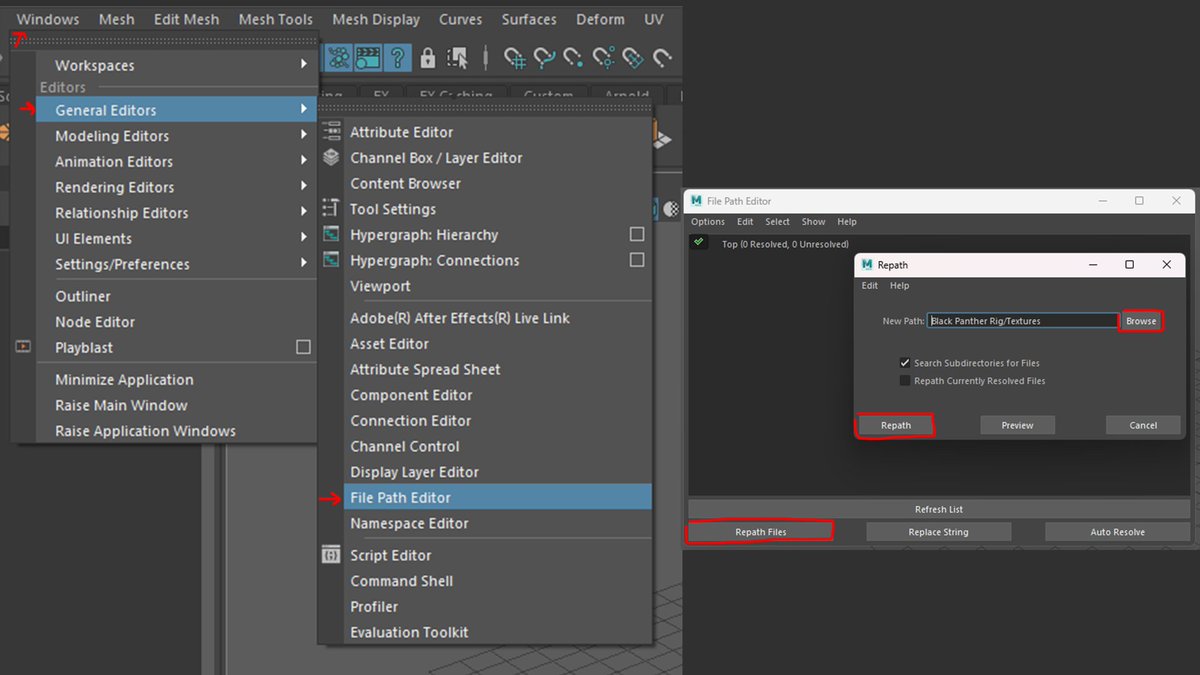Open the Windows menu in menu bar
This screenshot has width=1200, height=675.
(48, 19)
